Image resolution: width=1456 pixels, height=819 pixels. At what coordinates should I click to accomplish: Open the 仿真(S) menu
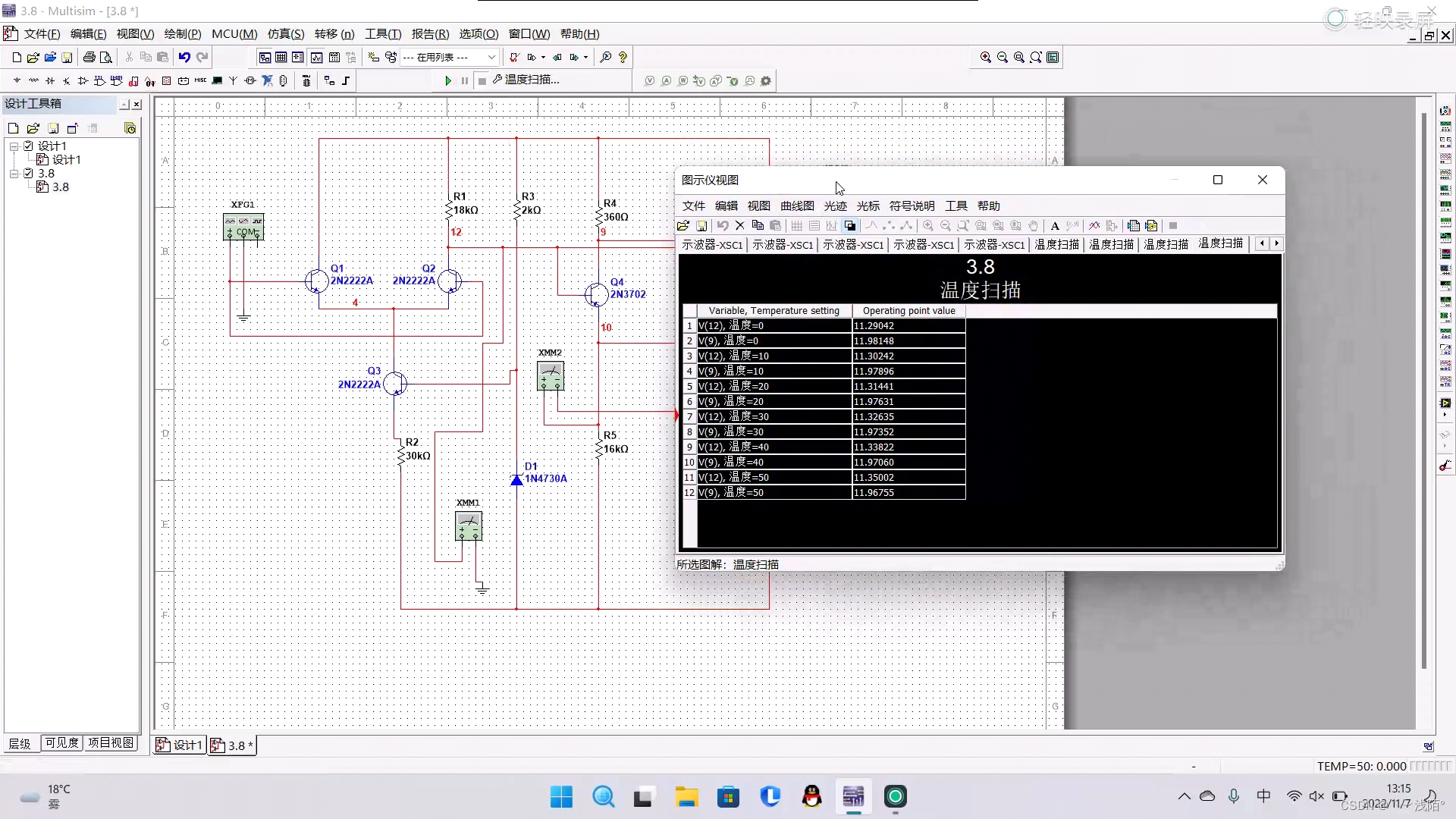coord(285,34)
